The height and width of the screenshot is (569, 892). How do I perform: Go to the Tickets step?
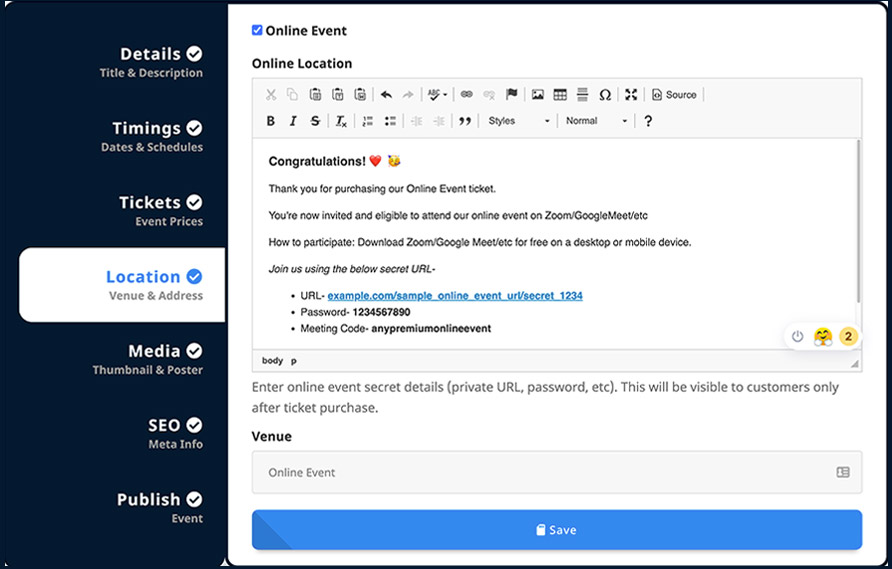tap(160, 211)
